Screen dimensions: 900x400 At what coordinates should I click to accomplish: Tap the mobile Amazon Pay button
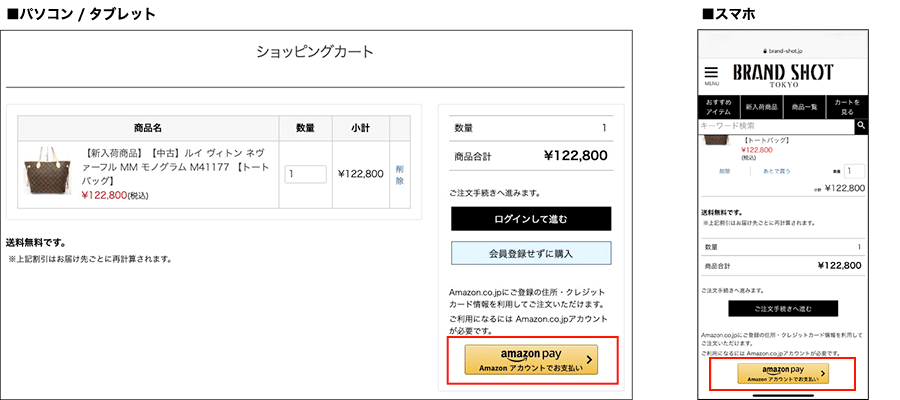783,373
